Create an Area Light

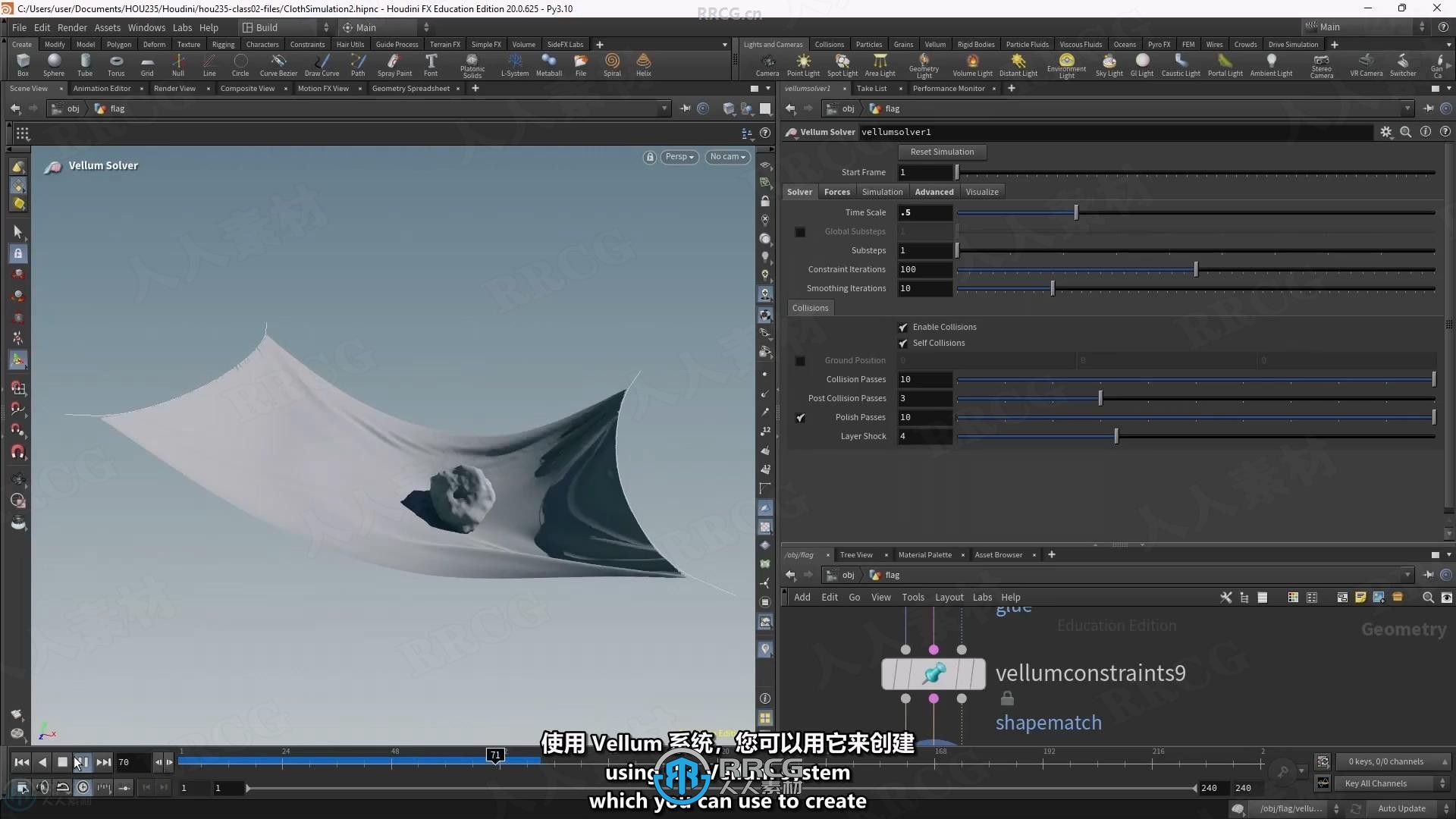click(x=880, y=65)
